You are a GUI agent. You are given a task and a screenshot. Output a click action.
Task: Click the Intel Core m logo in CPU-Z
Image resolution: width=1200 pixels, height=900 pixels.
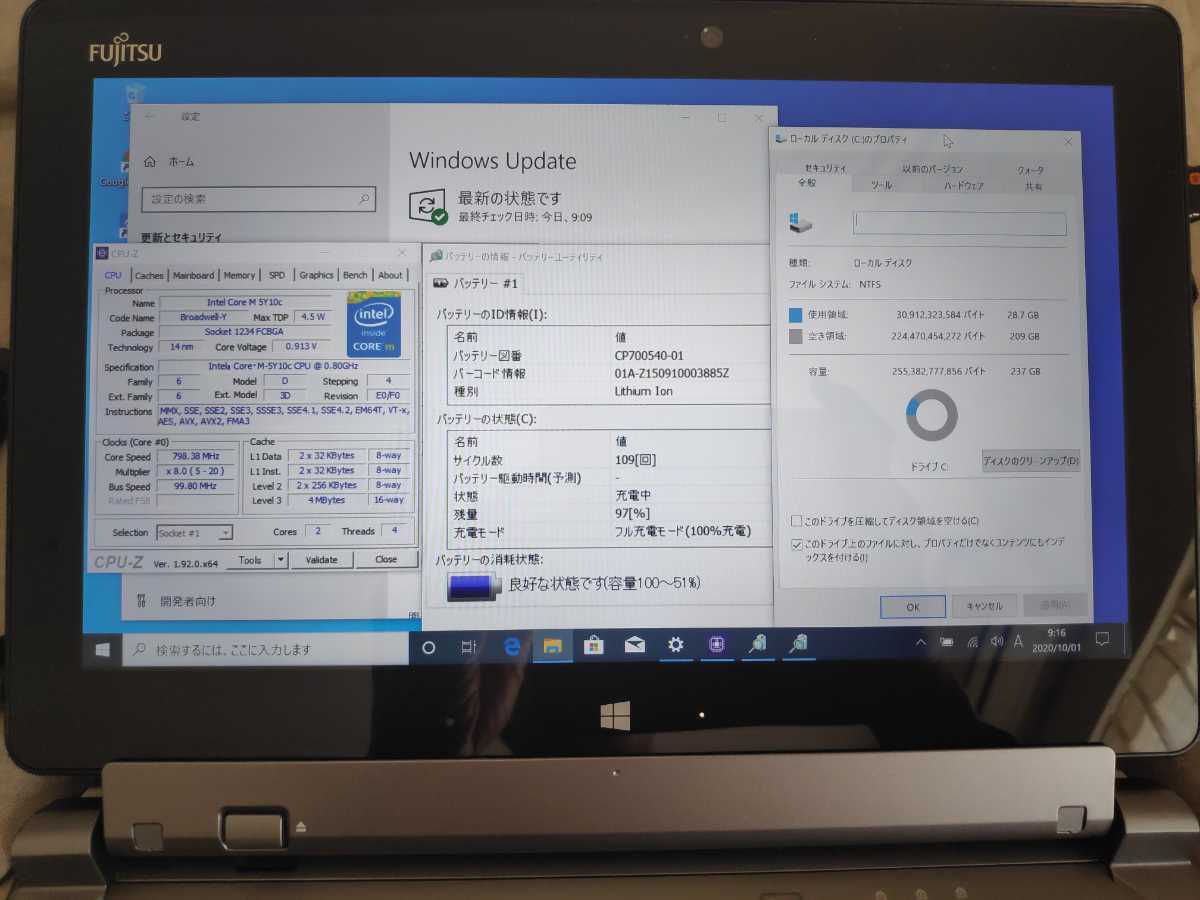click(x=374, y=324)
